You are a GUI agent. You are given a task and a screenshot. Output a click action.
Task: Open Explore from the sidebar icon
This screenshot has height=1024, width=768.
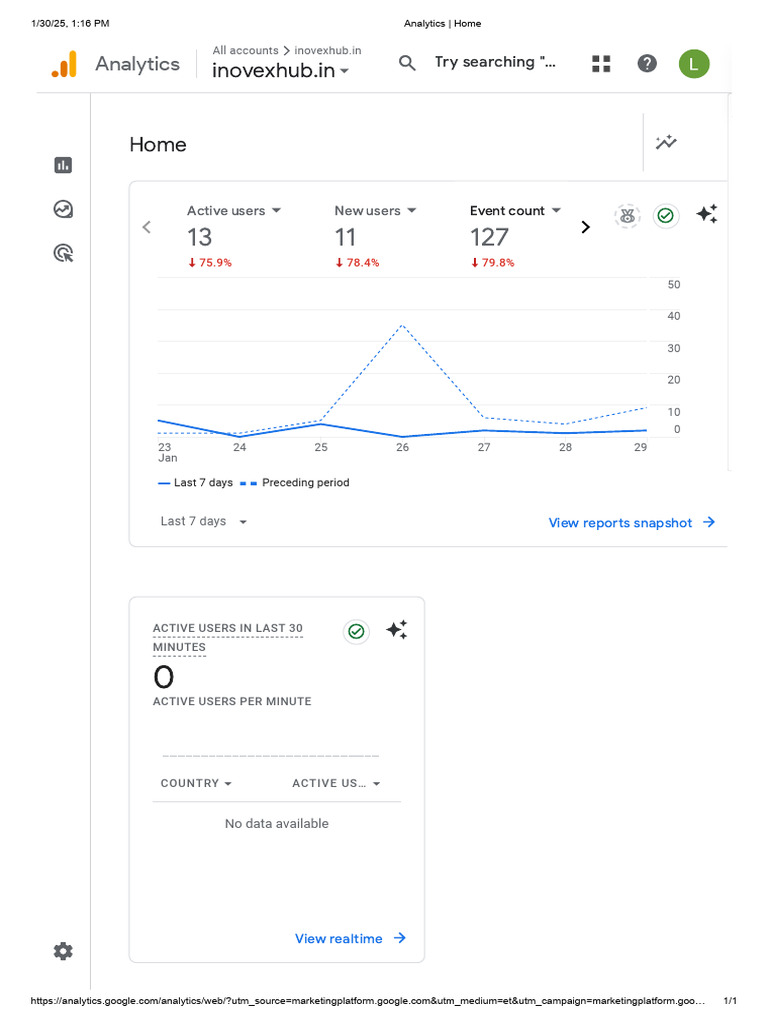pos(63,209)
